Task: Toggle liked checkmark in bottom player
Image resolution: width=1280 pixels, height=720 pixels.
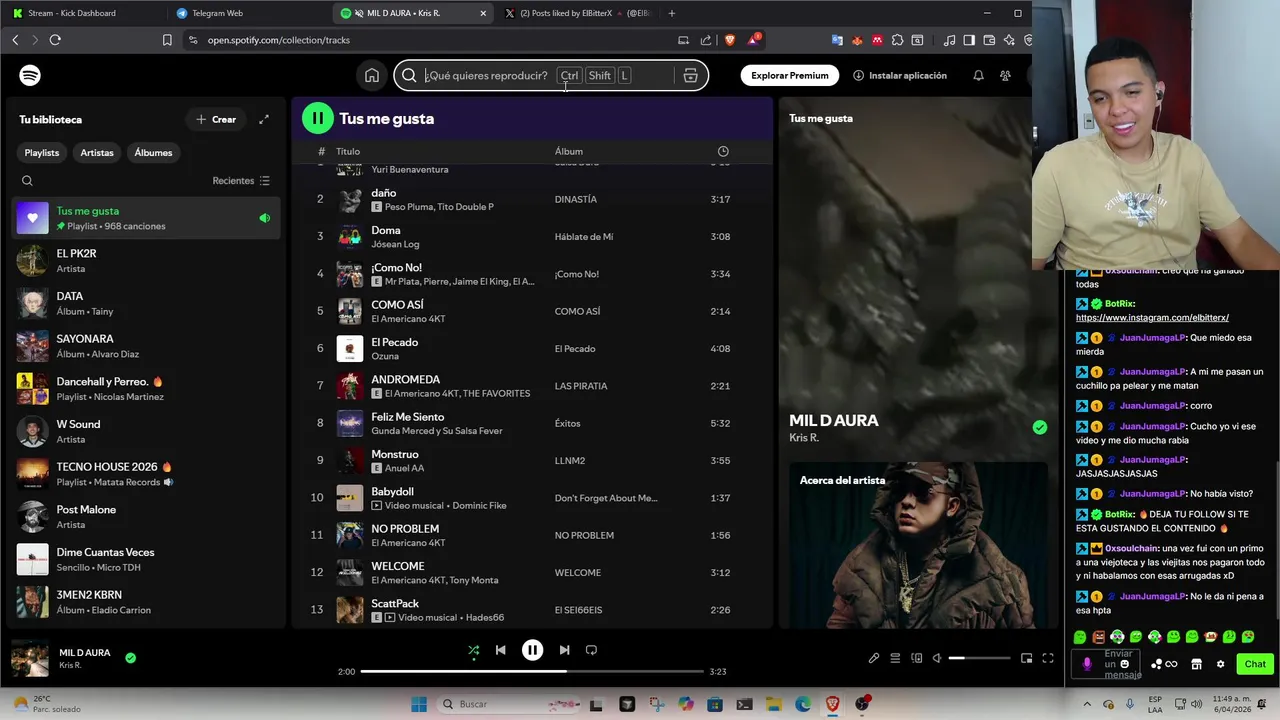Action: point(130,658)
